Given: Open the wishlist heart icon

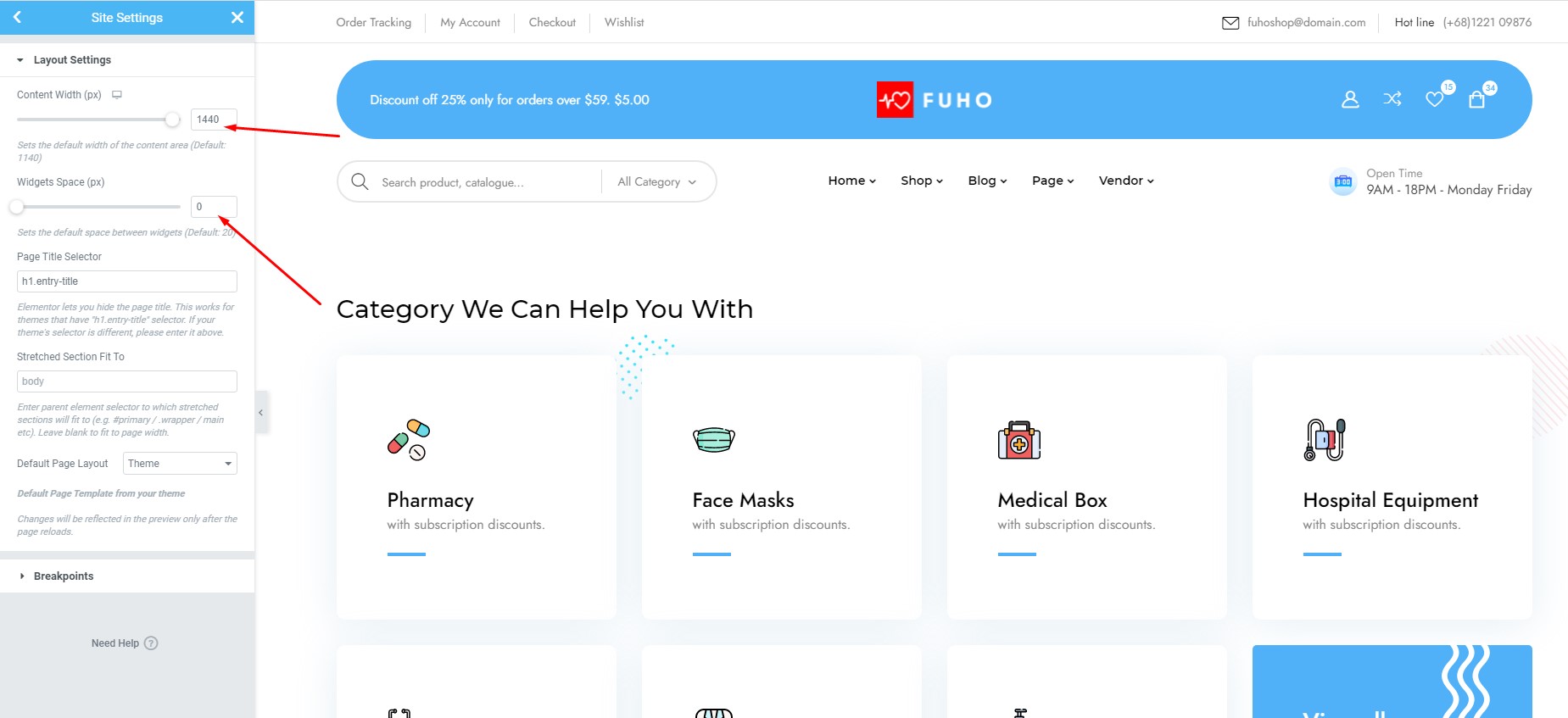Looking at the screenshot, I should (1434, 99).
